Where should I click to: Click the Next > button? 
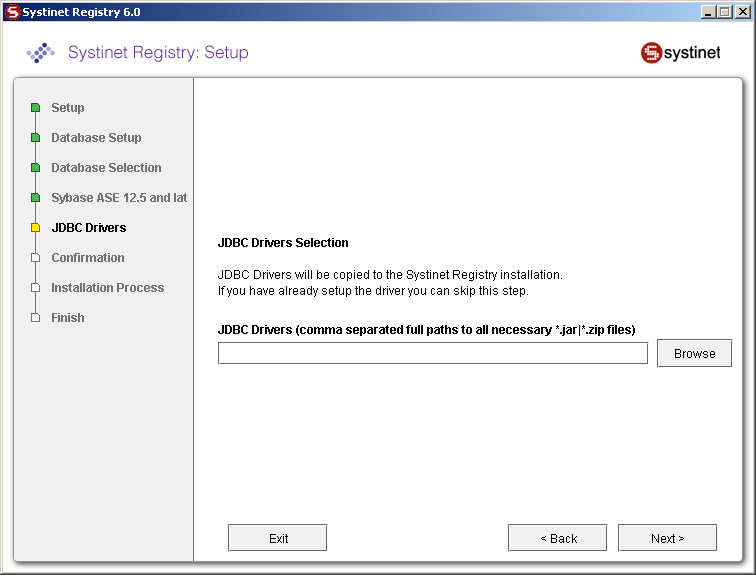(x=667, y=538)
